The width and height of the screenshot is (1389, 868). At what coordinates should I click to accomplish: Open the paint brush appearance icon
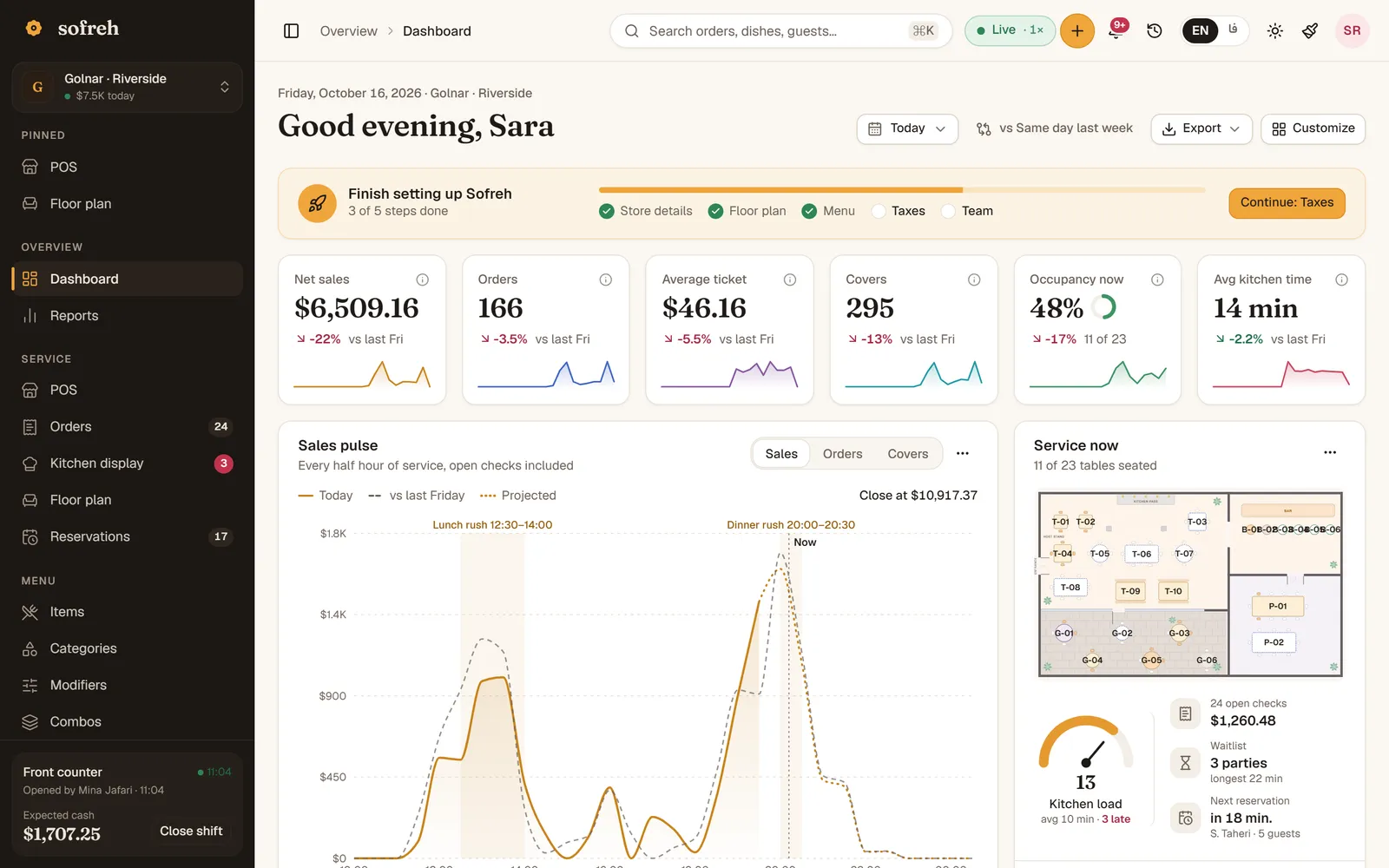point(1310,31)
